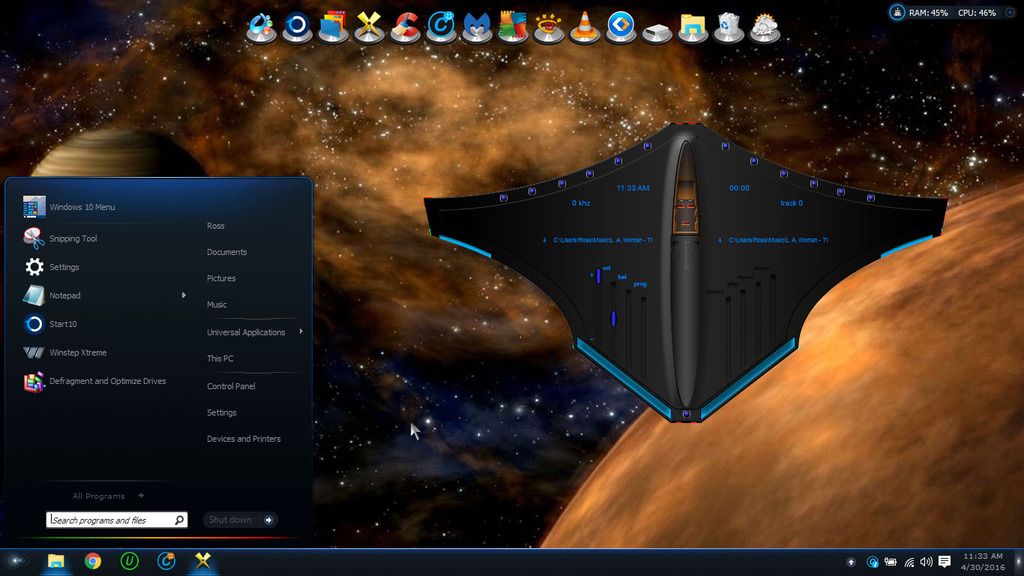The height and width of the screenshot is (576, 1024).
Task: Open Pictures from the Start menu
Action: pyautogui.click(x=221, y=278)
